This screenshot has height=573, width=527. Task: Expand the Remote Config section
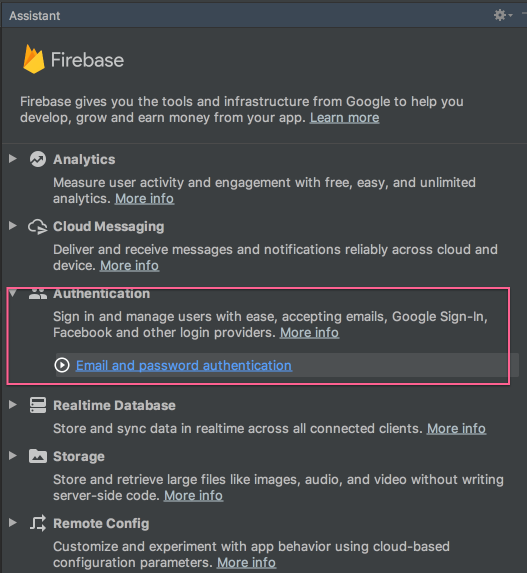tap(13, 523)
